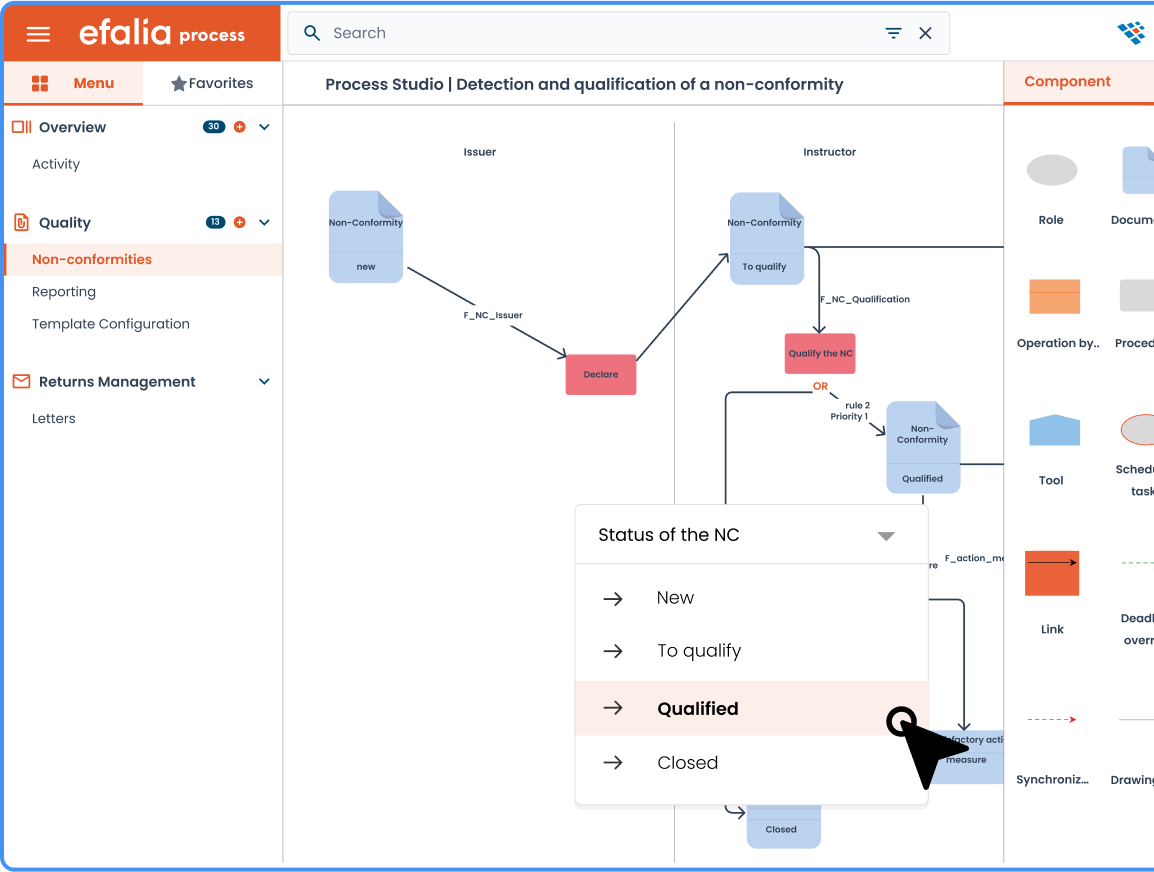Select the Non-Conformity new document node

pos(366,237)
